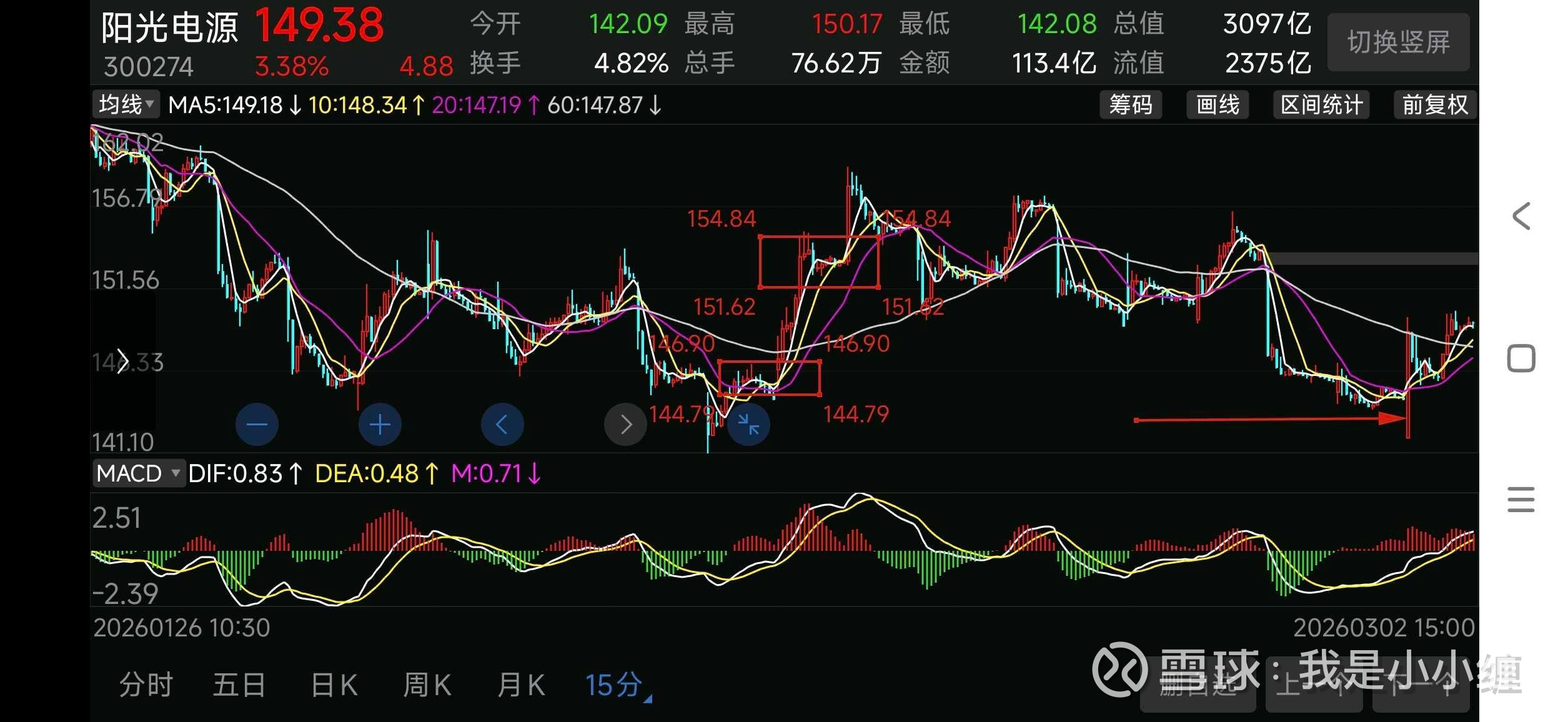Open 均线 indicator dropdown
The width and height of the screenshot is (1568, 722).
tap(126, 104)
